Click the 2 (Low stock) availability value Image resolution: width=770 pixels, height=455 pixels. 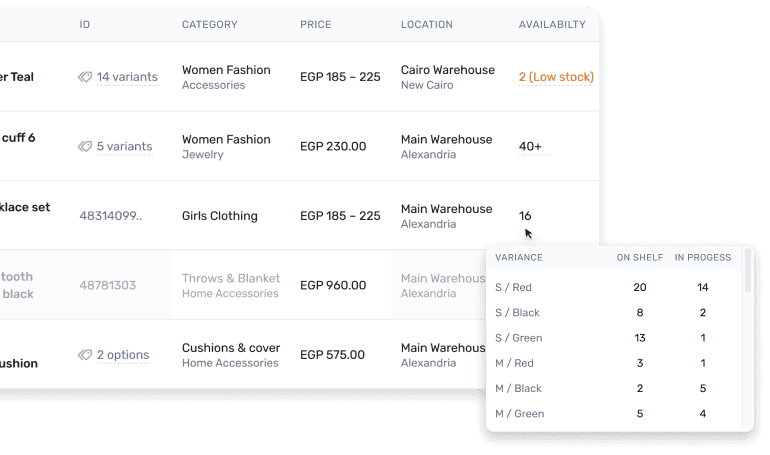tap(555, 77)
